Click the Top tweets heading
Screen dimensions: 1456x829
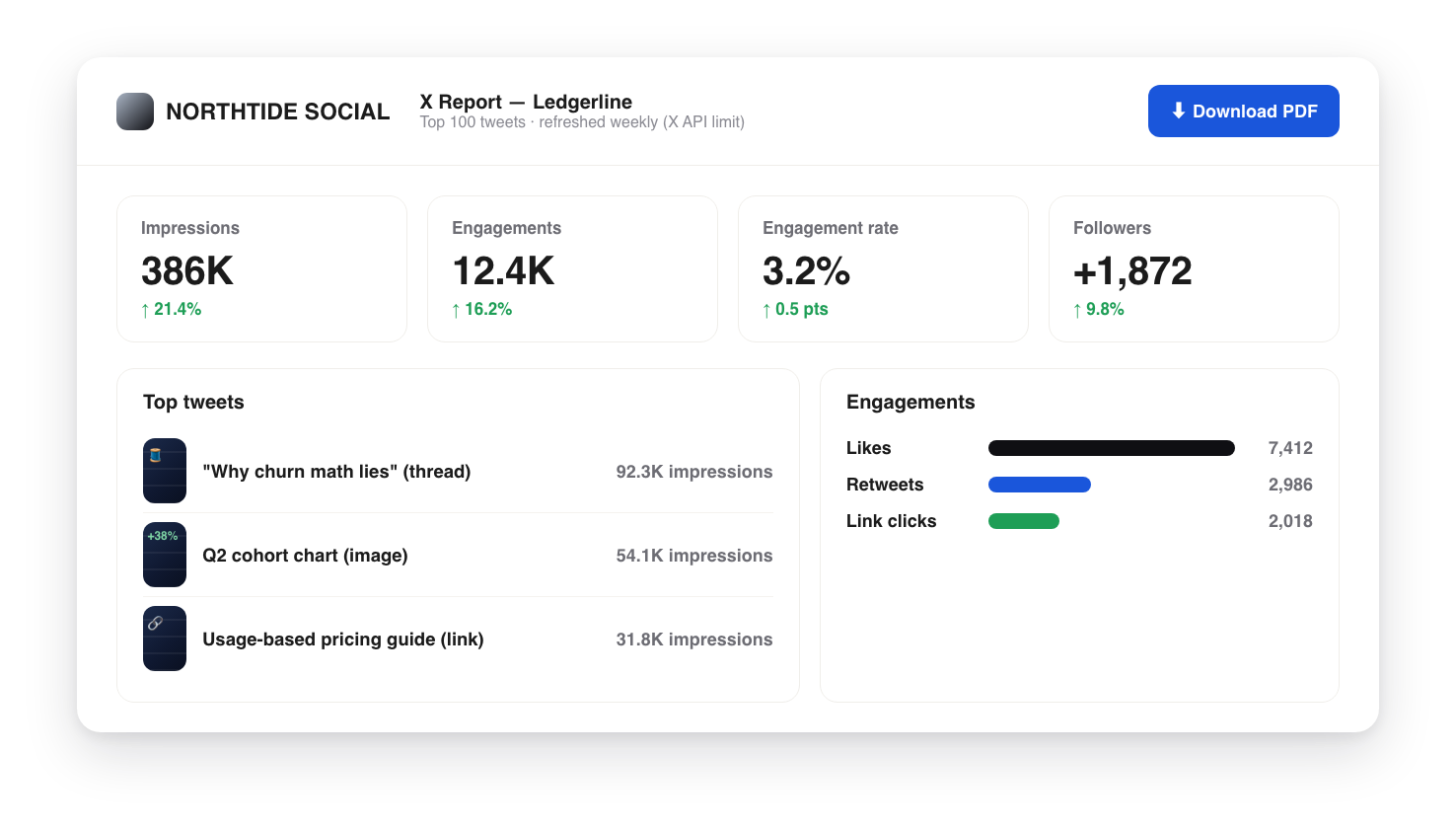tap(193, 402)
